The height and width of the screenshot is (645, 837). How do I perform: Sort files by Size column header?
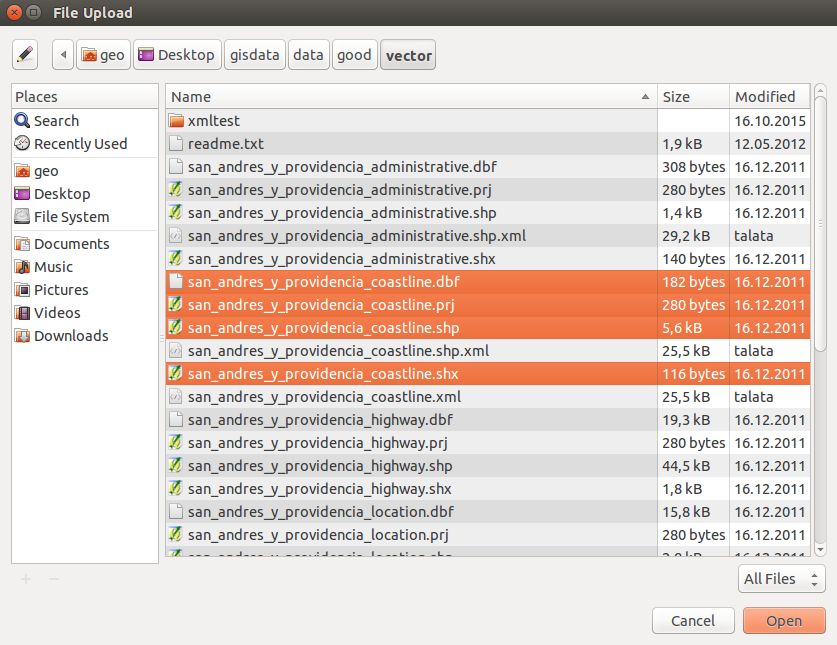(693, 97)
